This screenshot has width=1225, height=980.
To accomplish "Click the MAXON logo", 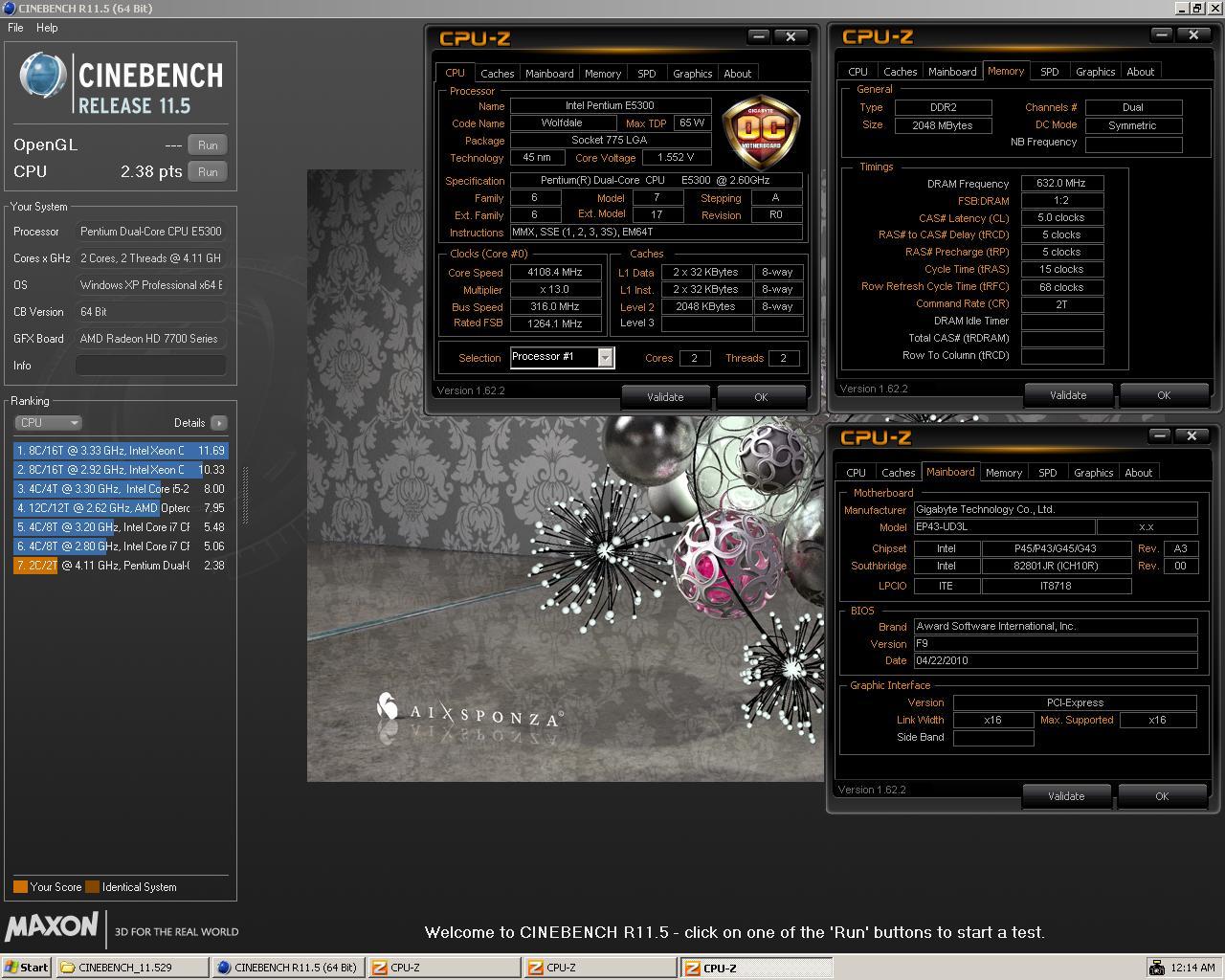I will (x=52, y=927).
